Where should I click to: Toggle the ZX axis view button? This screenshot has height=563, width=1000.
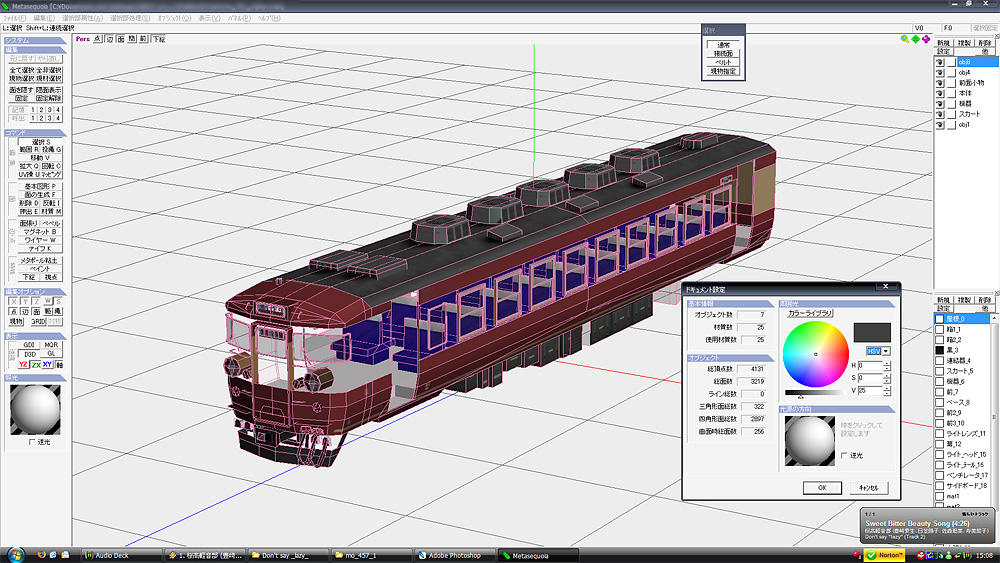(x=36, y=365)
